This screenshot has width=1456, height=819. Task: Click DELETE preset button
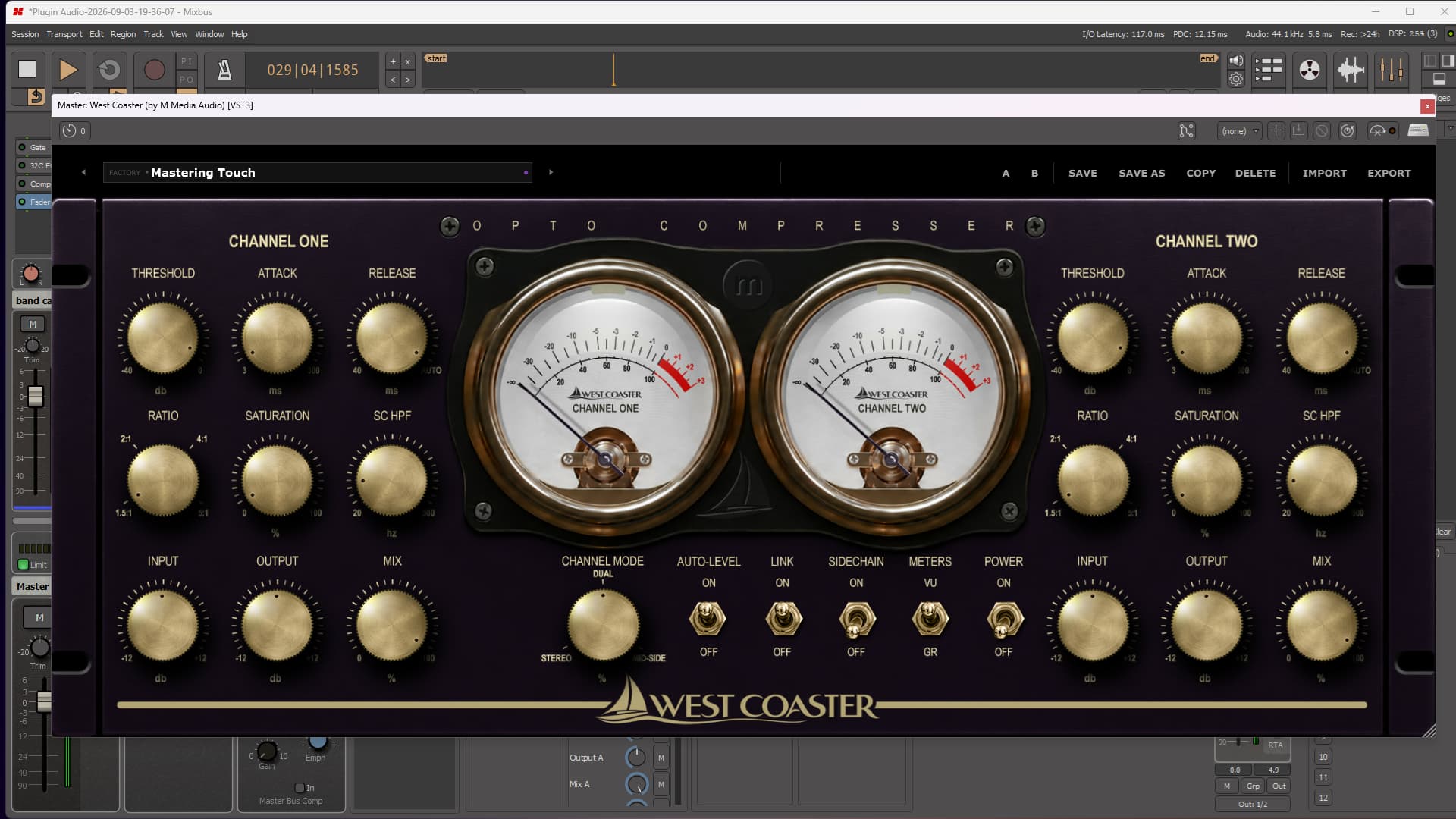[x=1255, y=173]
